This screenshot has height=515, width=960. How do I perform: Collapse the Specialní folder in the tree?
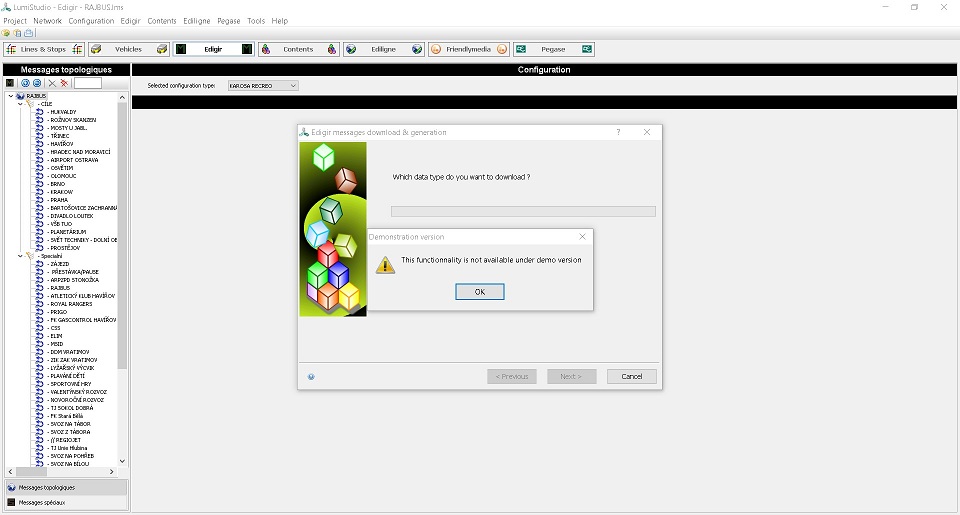point(20,256)
